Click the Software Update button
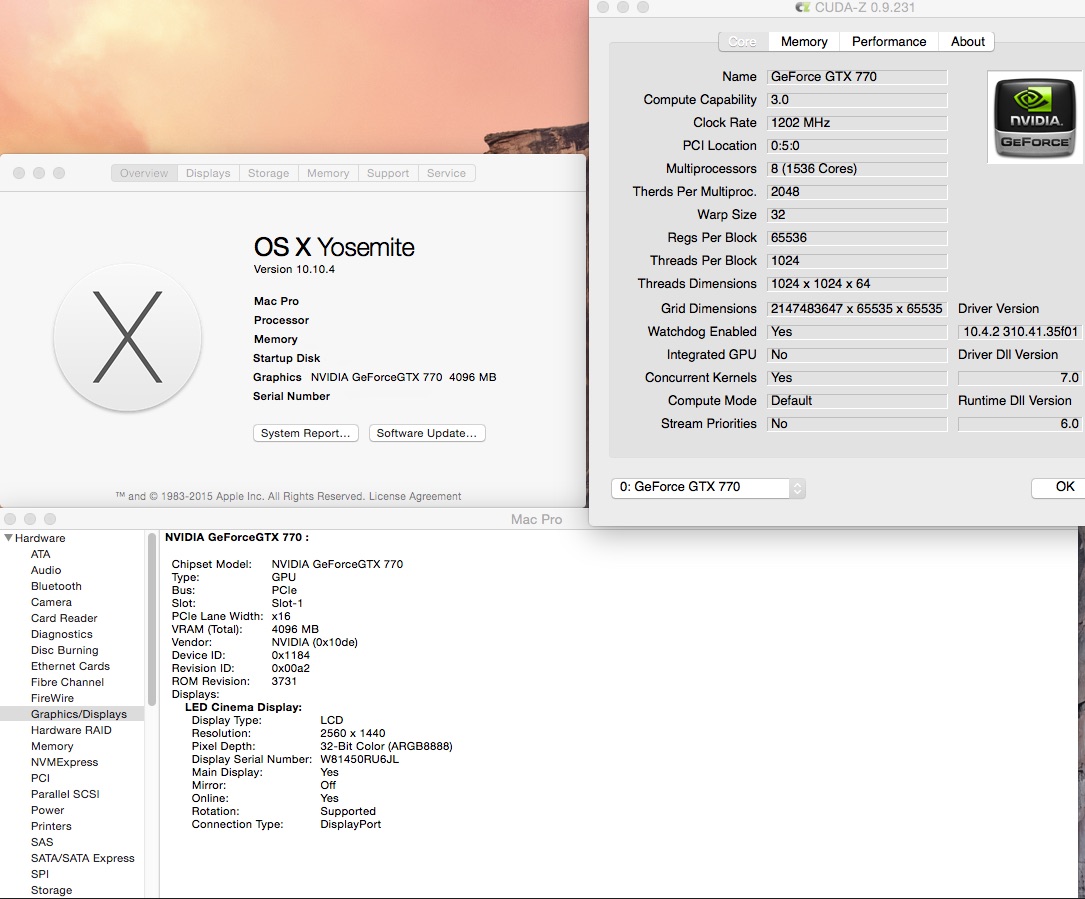 click(427, 433)
